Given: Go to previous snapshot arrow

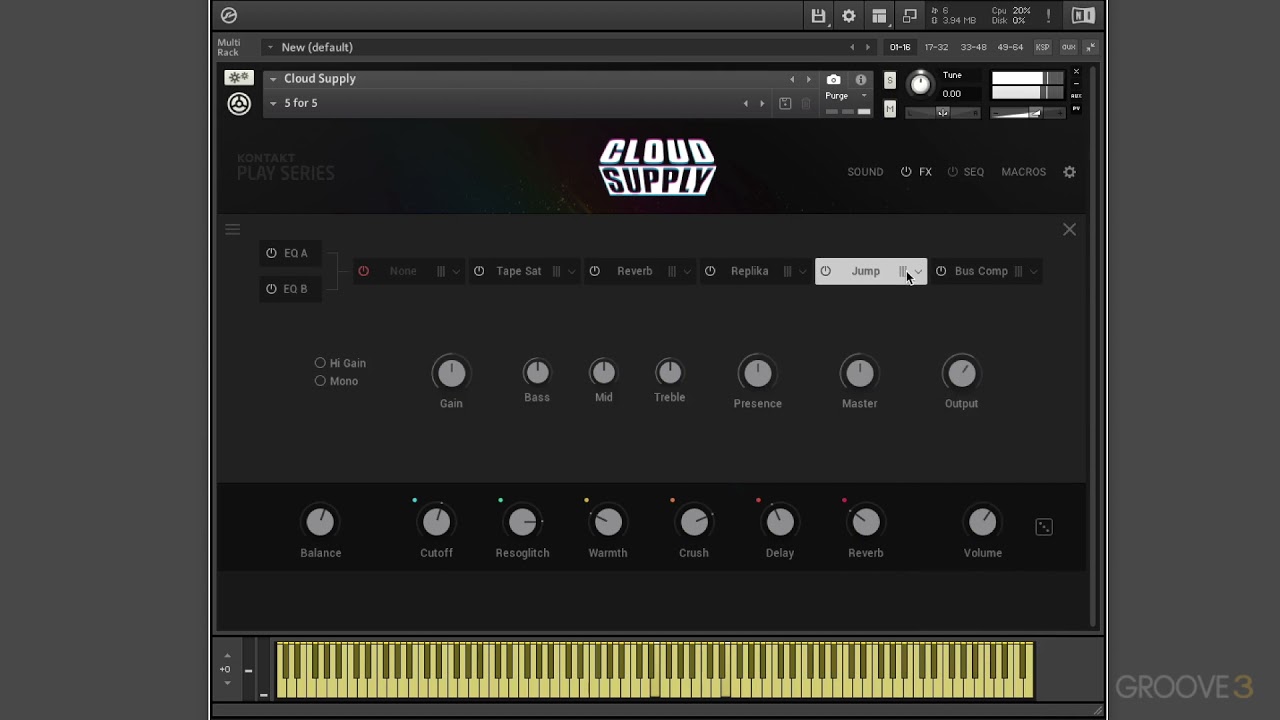Looking at the screenshot, I should [745, 103].
